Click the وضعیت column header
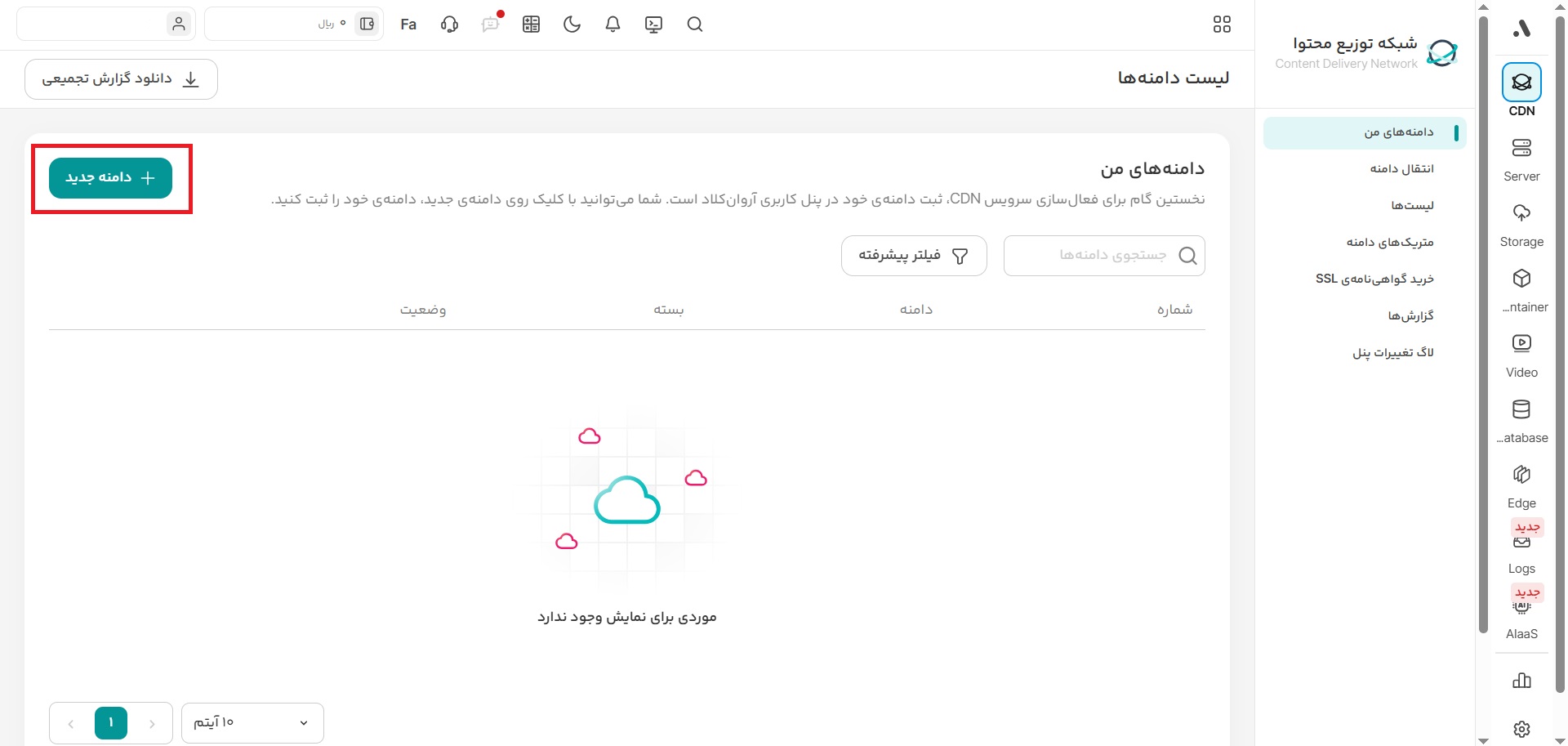The height and width of the screenshot is (746, 1568). click(422, 310)
